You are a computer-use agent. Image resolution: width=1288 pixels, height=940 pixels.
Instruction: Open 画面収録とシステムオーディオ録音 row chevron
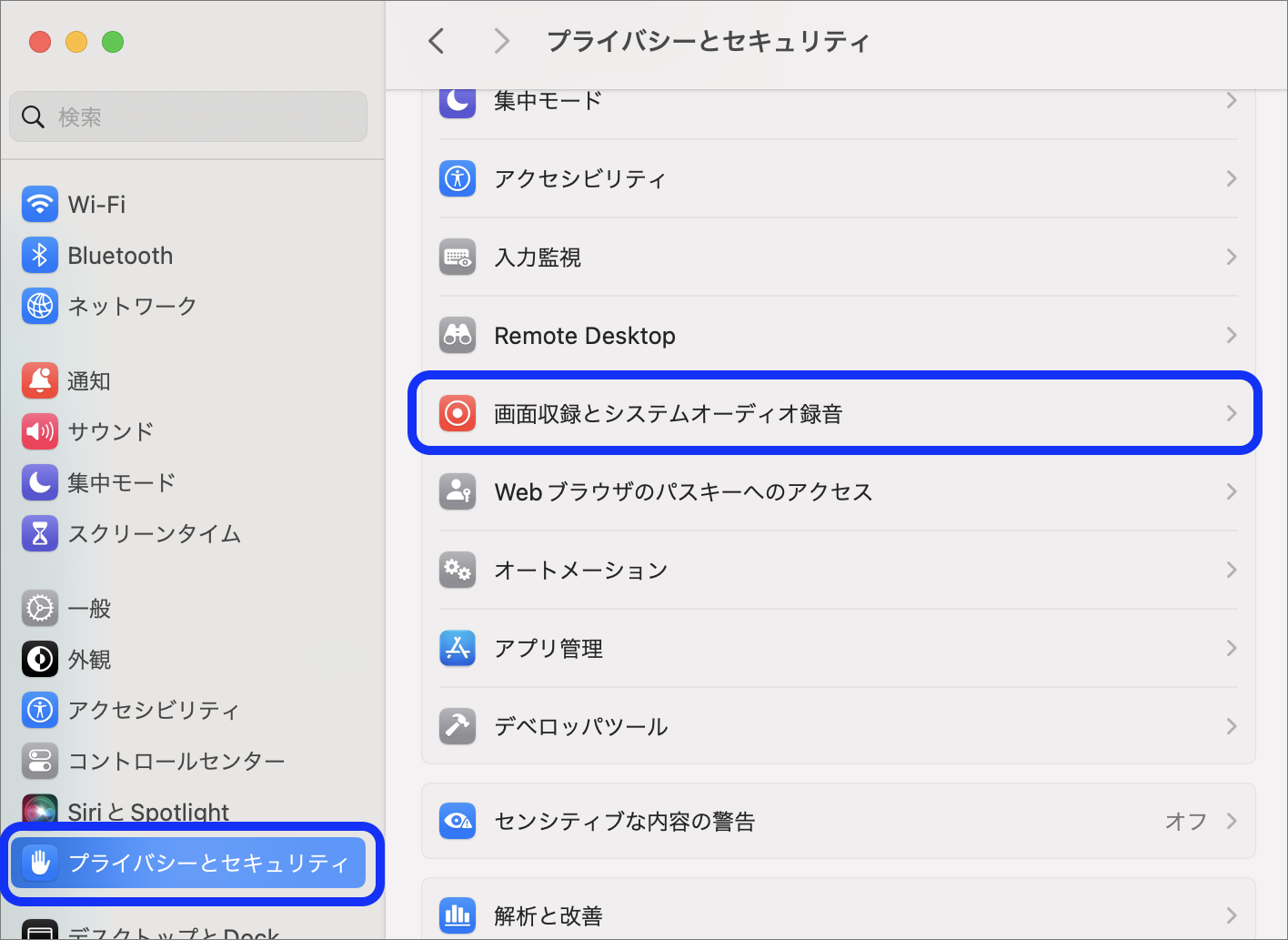(x=1232, y=414)
